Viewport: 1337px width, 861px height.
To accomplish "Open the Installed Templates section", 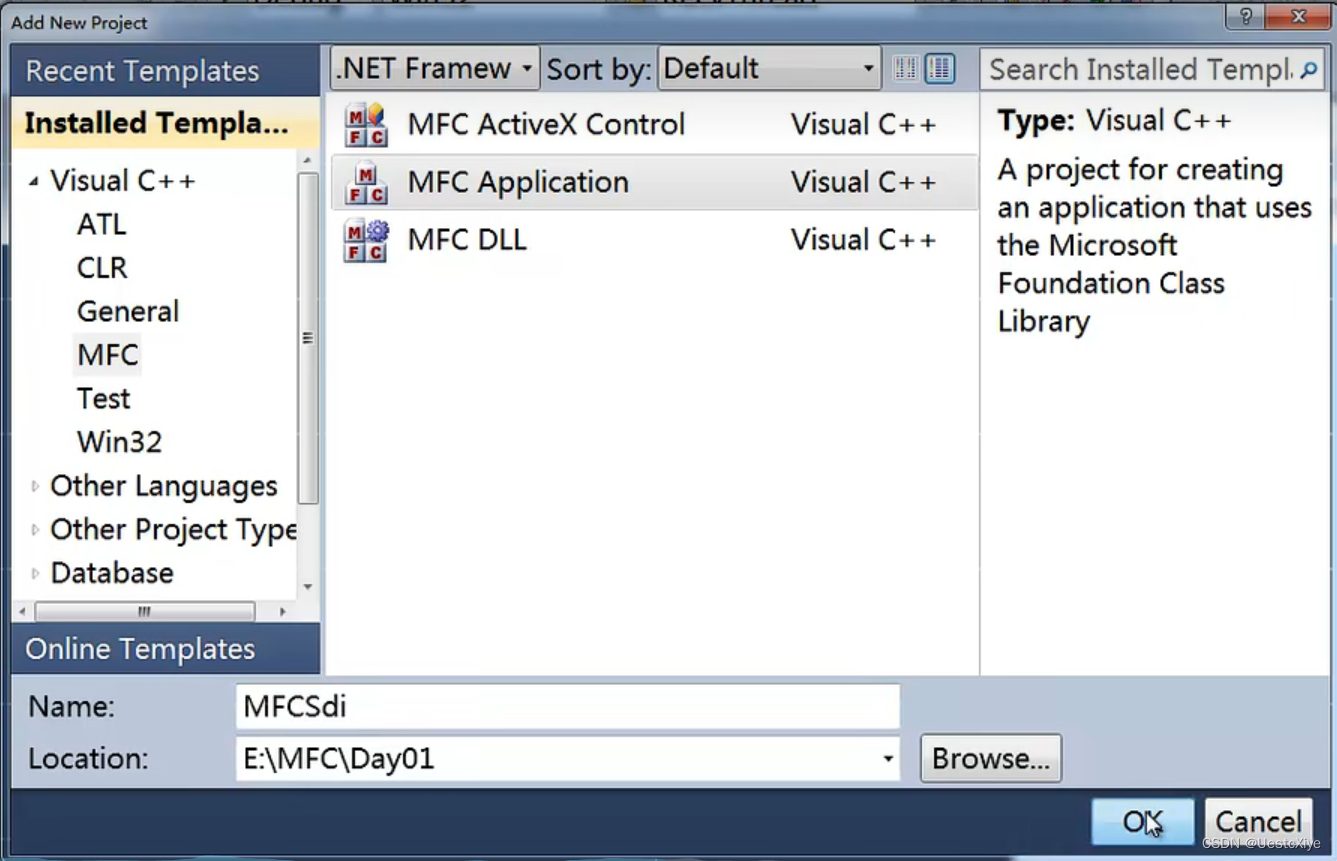I will point(166,123).
